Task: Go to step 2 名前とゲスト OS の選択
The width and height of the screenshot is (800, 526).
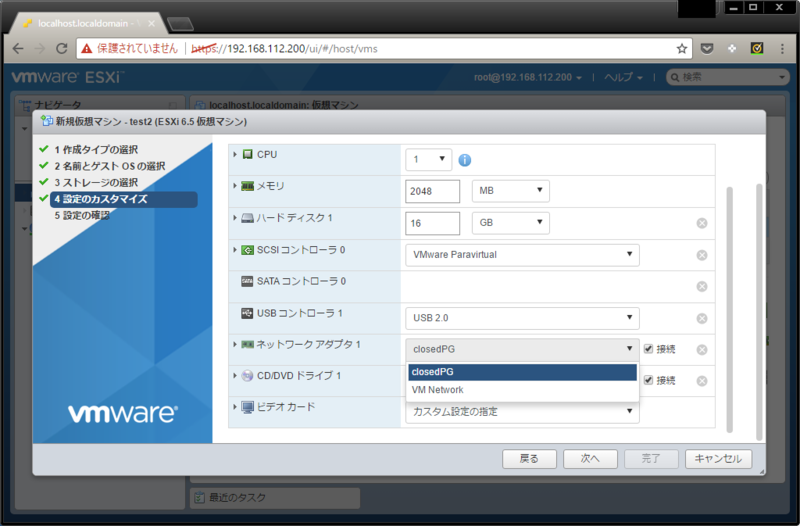Action: tap(110, 166)
